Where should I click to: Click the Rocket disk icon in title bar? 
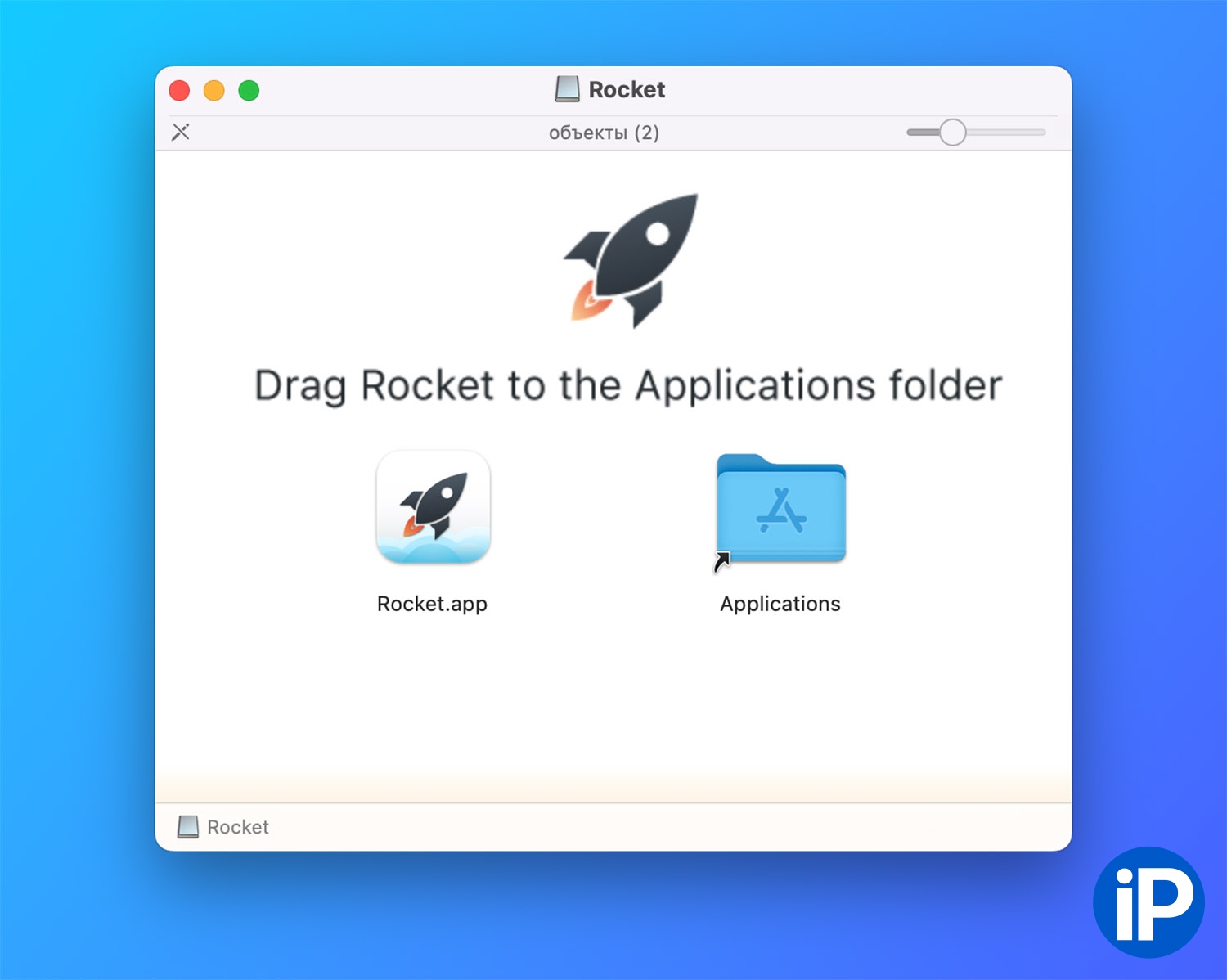click(x=567, y=89)
